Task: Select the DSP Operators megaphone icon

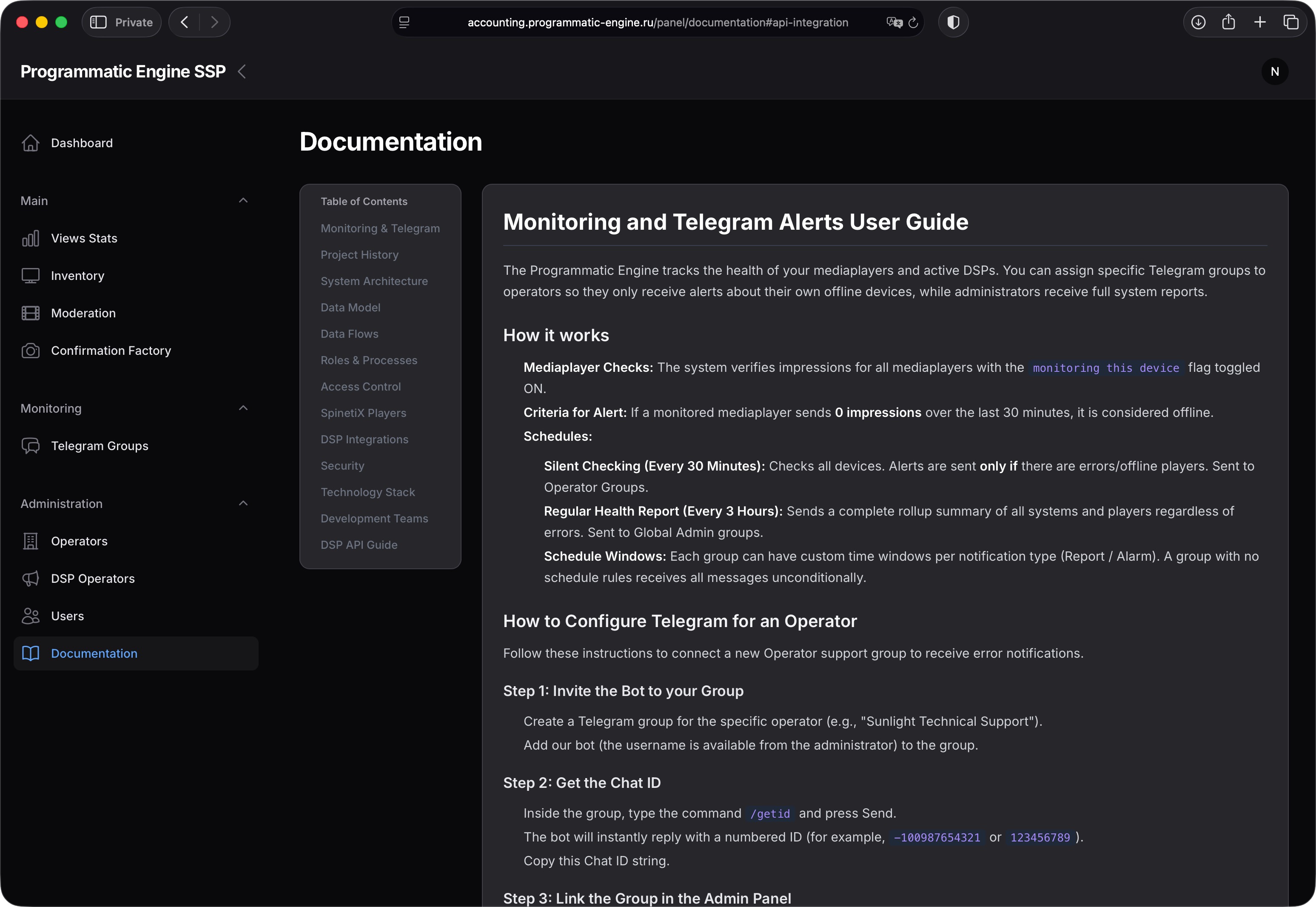Action: pos(31,579)
